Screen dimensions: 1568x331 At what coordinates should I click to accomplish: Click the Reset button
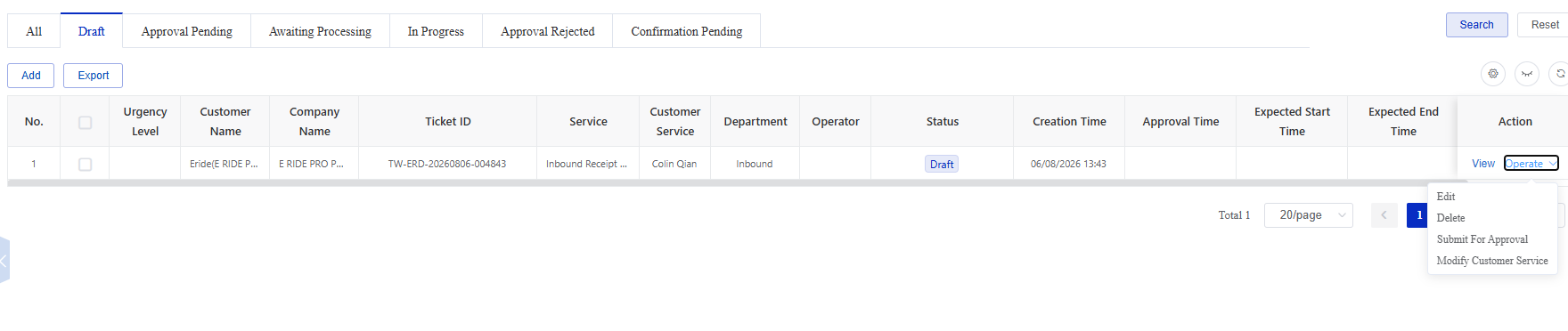1544,25
